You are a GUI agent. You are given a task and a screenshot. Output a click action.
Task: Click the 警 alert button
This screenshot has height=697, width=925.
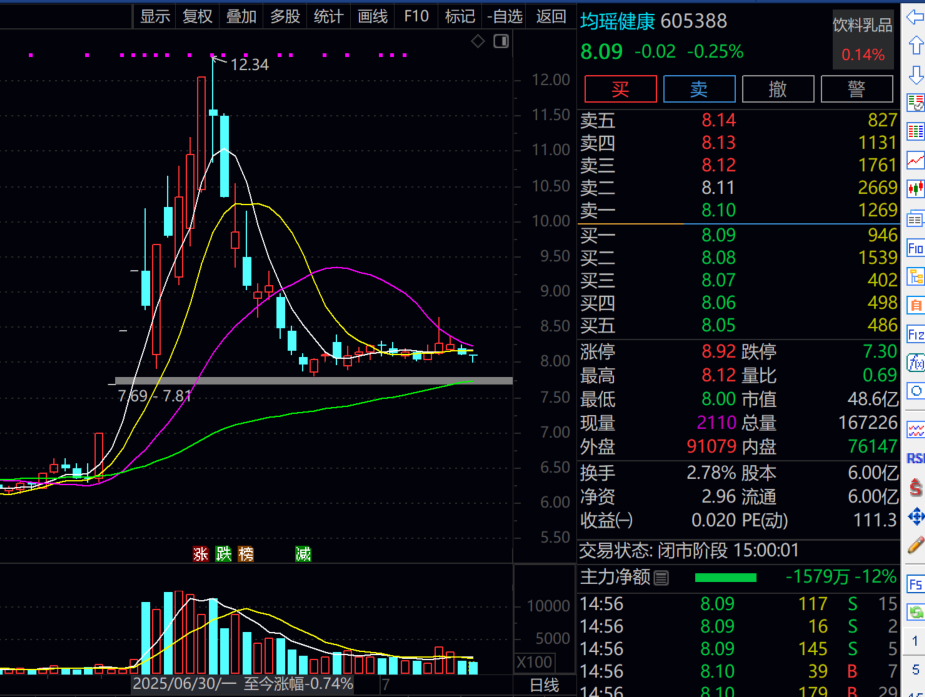857,89
